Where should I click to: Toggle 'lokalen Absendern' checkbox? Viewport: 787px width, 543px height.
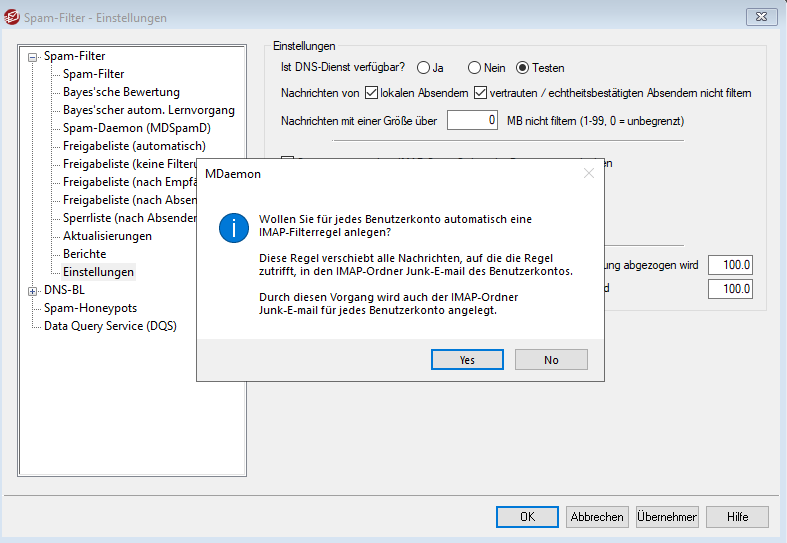(371, 93)
